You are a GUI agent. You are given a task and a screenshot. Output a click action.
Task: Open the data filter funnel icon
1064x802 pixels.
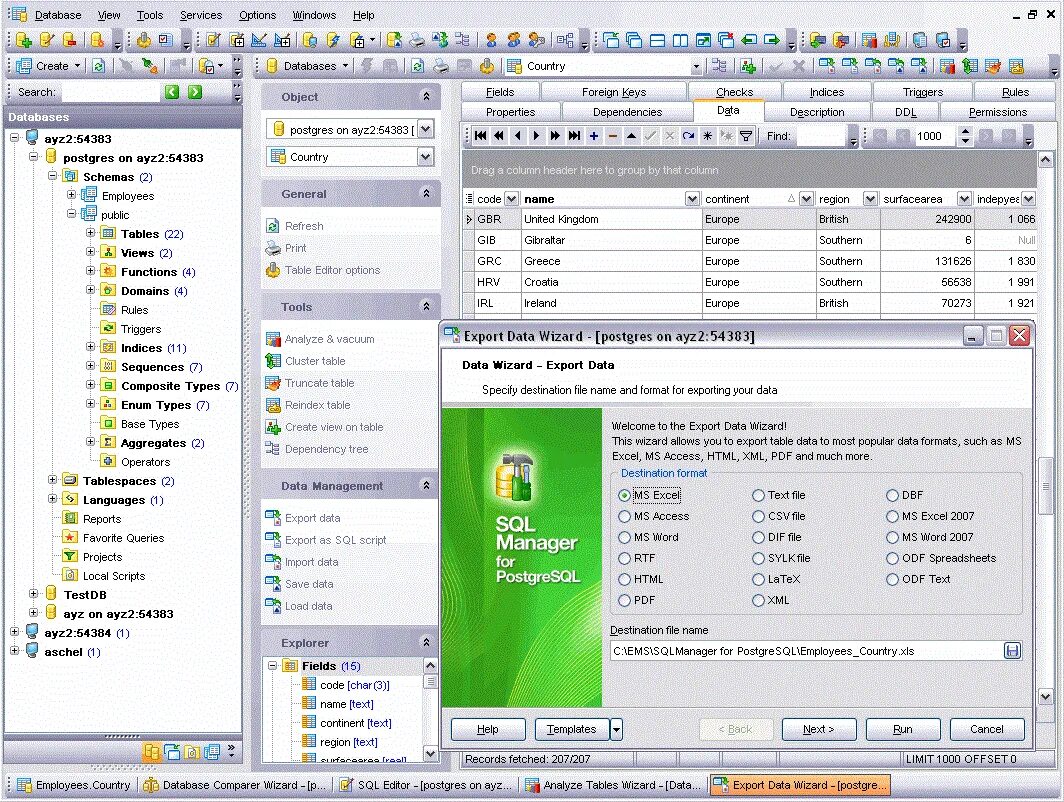coord(746,136)
